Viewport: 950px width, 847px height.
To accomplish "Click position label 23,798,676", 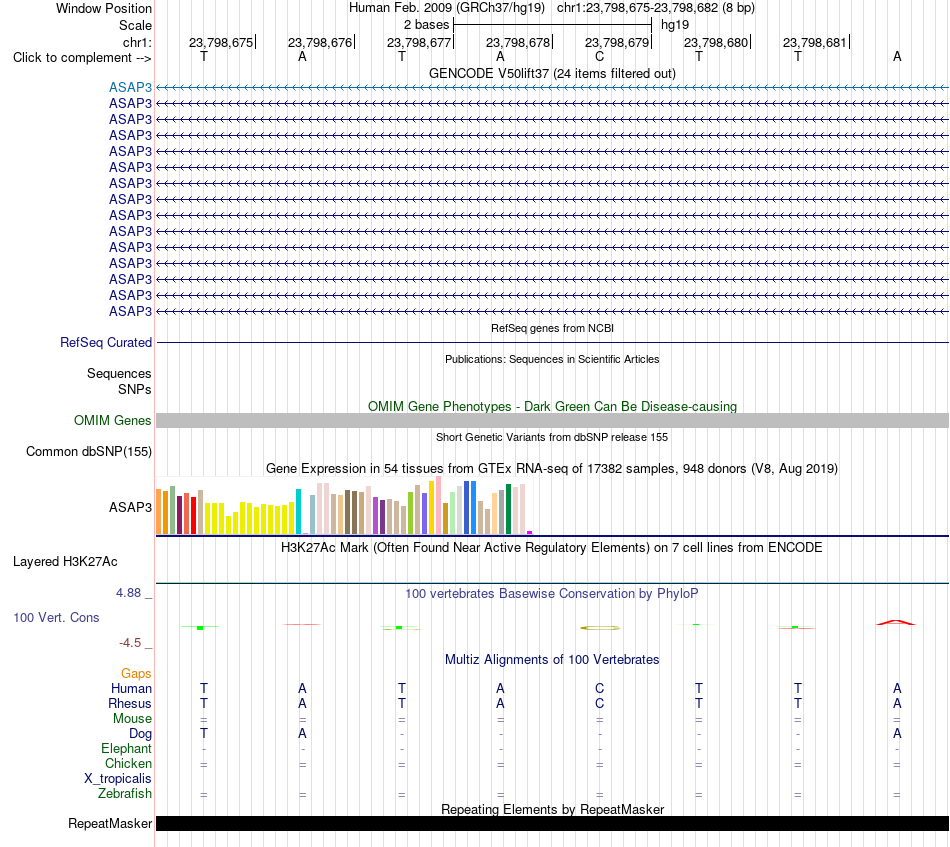I will pos(320,42).
